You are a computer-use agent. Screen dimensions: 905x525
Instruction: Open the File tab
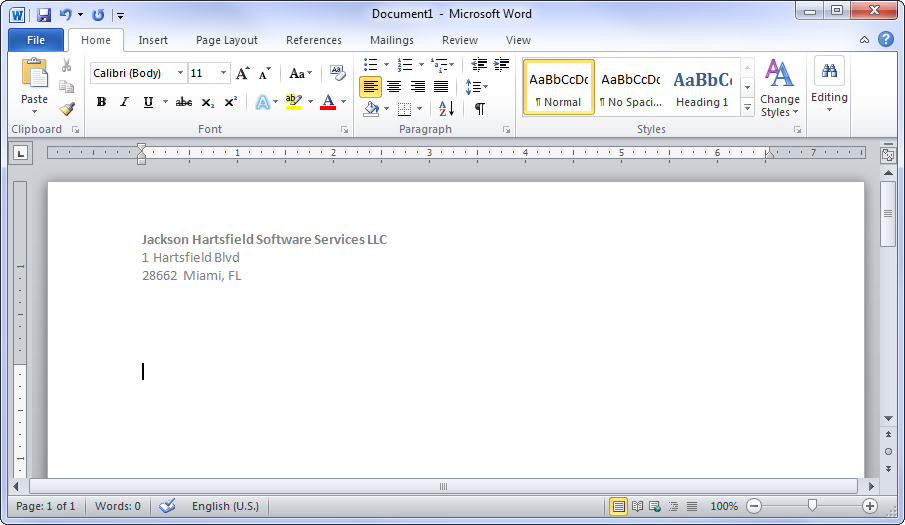(x=36, y=40)
